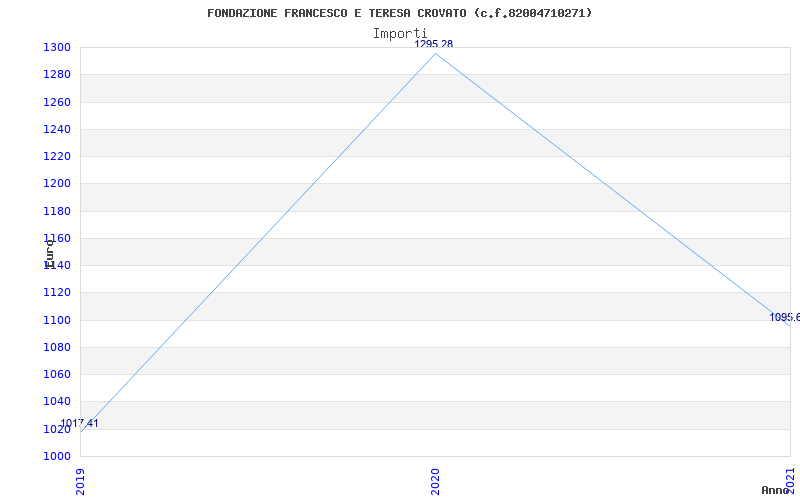Image resolution: width=800 pixels, height=500 pixels.
Task: Click the 2020 x-axis label
Action: click(435, 481)
